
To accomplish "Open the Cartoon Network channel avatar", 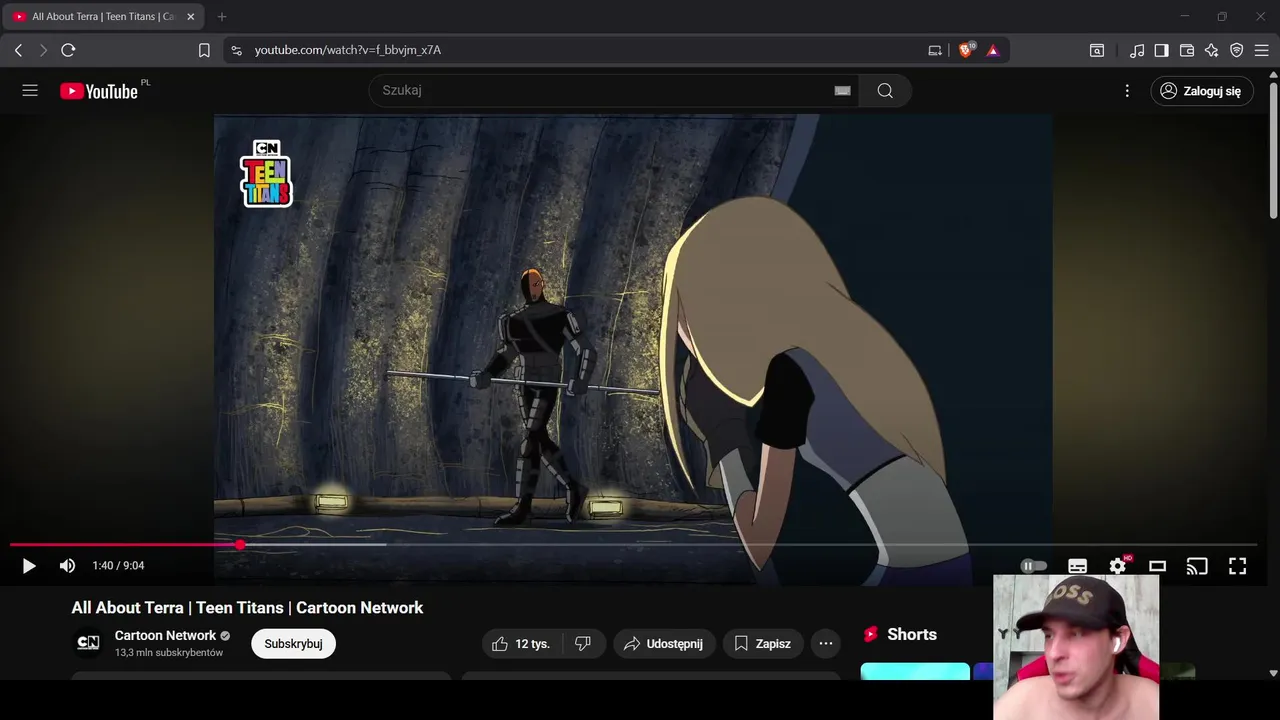I will click(88, 643).
